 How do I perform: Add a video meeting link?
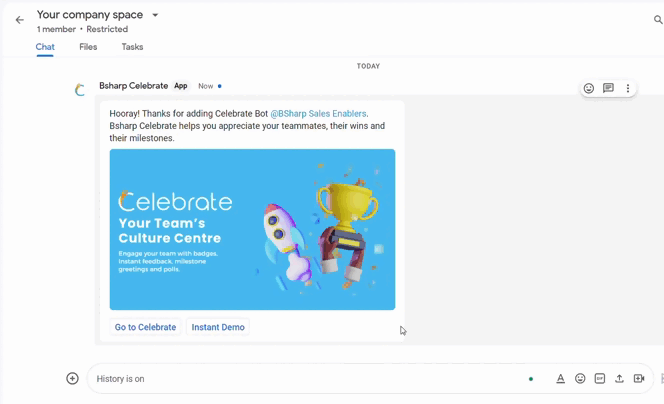pos(639,379)
